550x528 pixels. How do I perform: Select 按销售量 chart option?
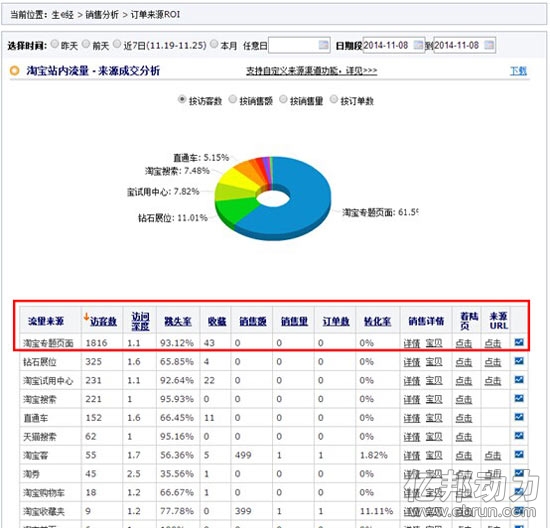coord(283,99)
